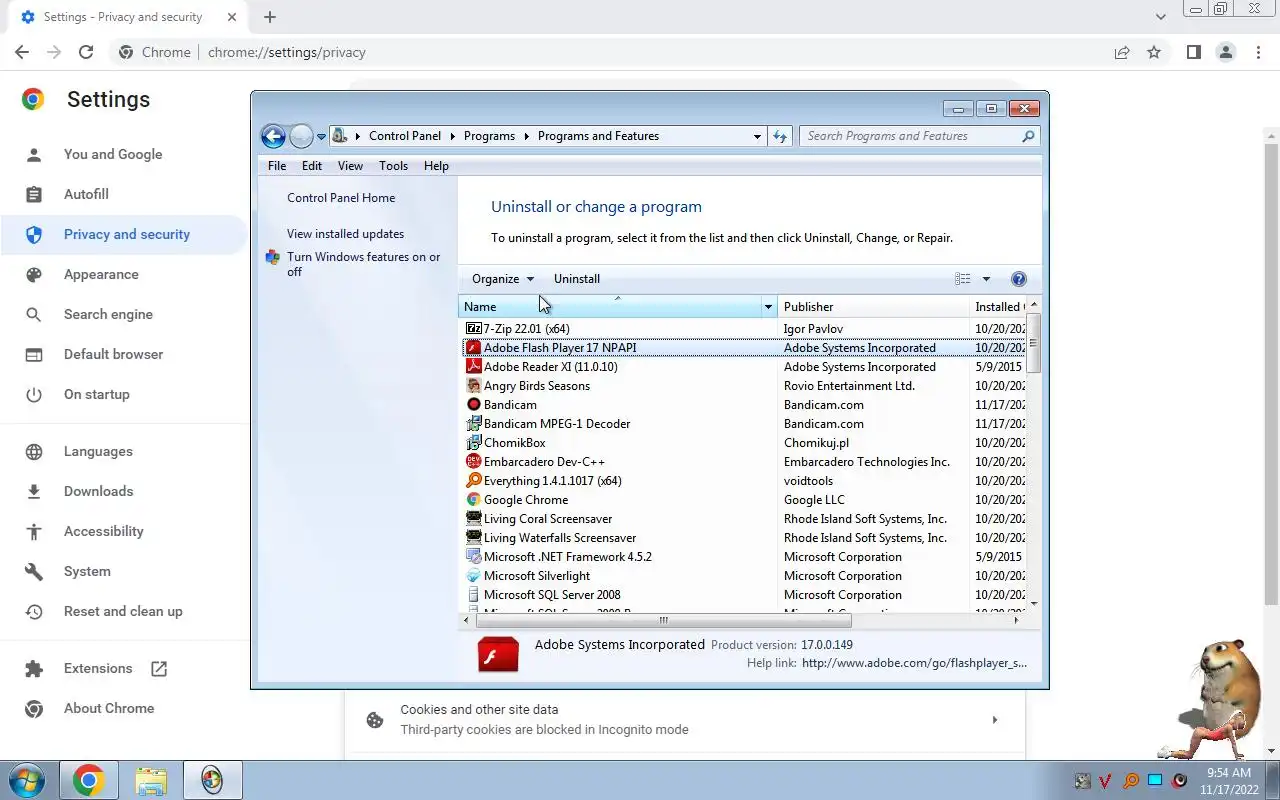Click the share page icon in omnibox

pyautogui.click(x=1122, y=52)
